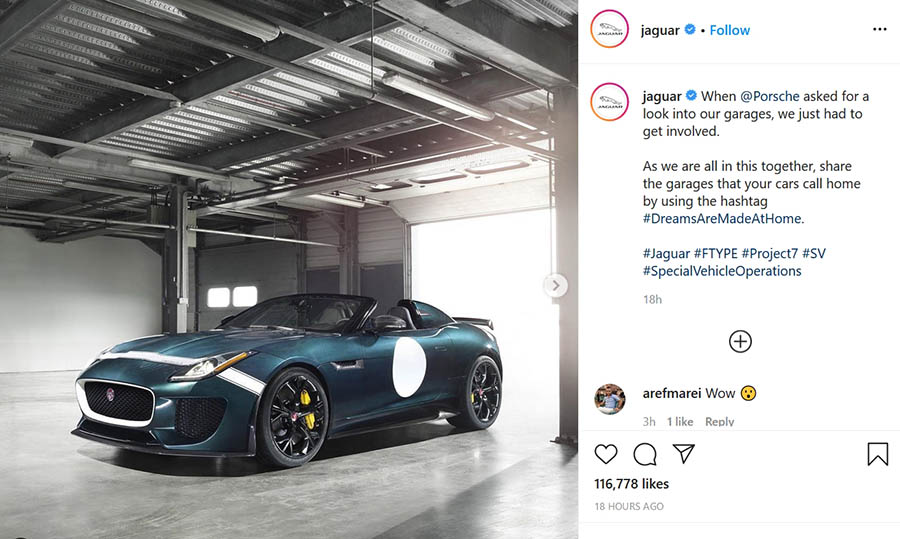
Task: Follow the jaguar account
Action: point(730,30)
